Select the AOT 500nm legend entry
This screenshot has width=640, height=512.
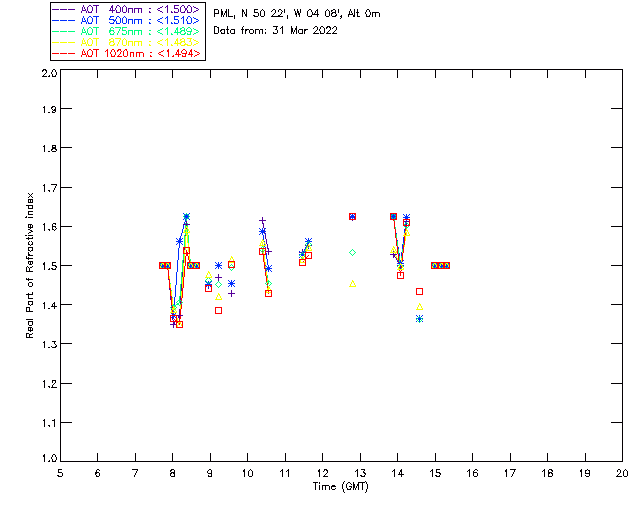(126, 20)
